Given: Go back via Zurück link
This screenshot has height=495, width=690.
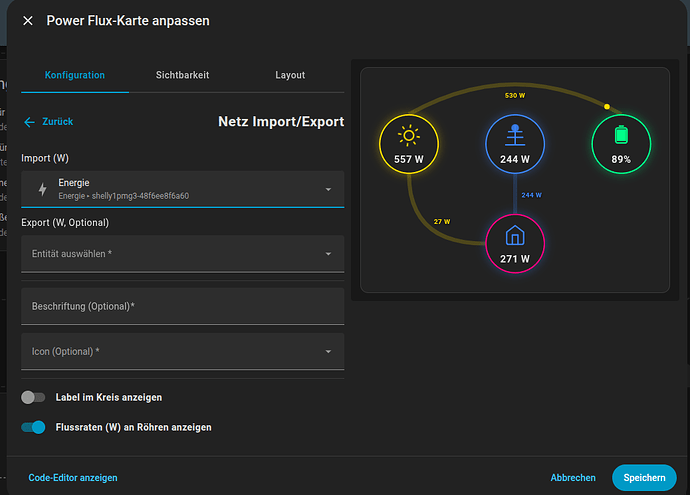Looking at the screenshot, I should click(58, 122).
